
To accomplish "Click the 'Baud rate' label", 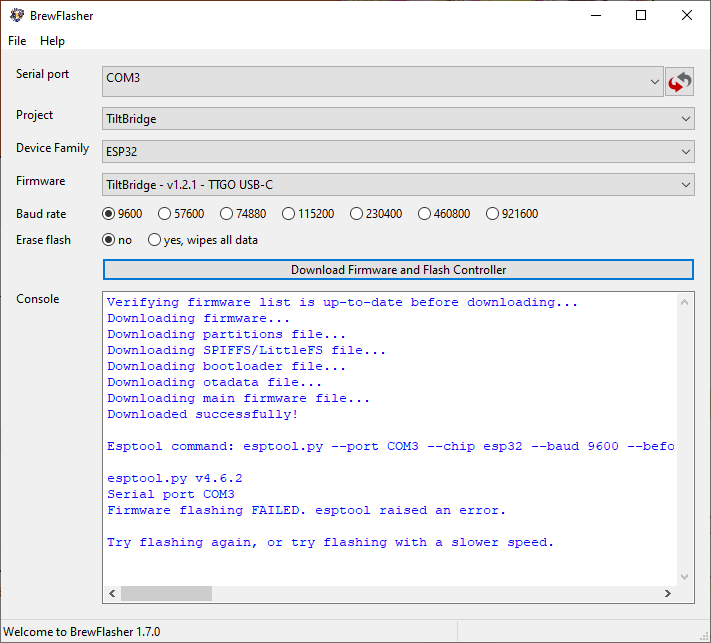I will (x=41, y=214).
